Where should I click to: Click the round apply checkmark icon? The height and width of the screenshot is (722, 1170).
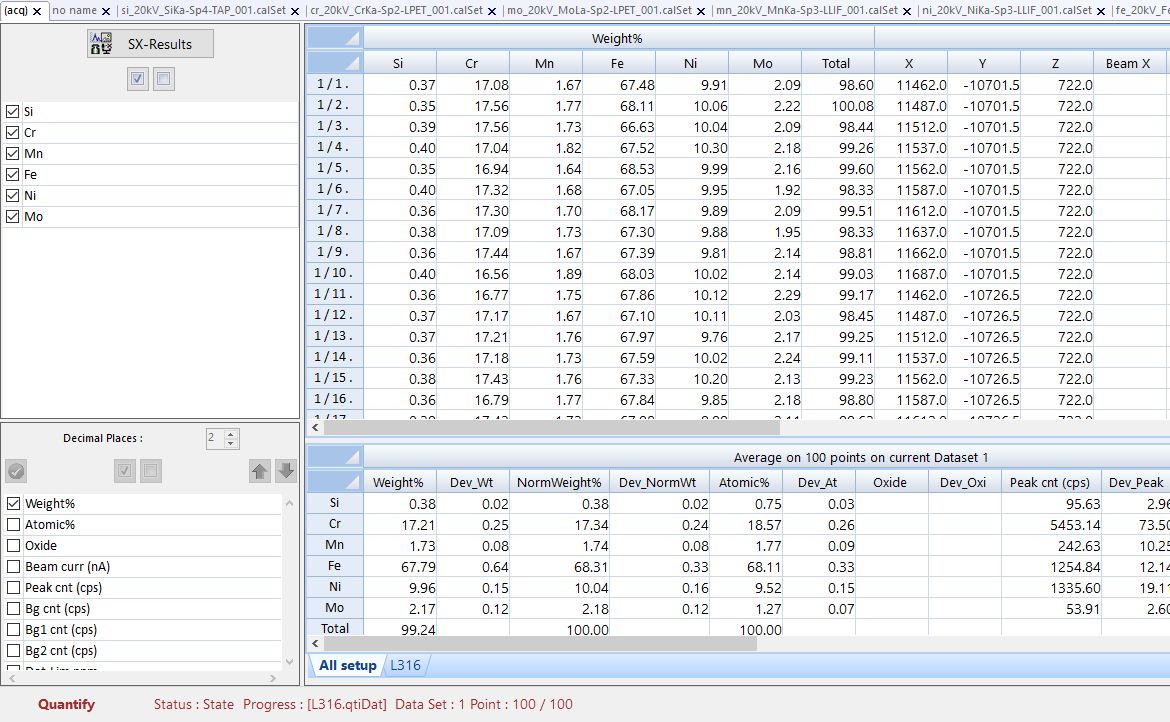click(16, 471)
